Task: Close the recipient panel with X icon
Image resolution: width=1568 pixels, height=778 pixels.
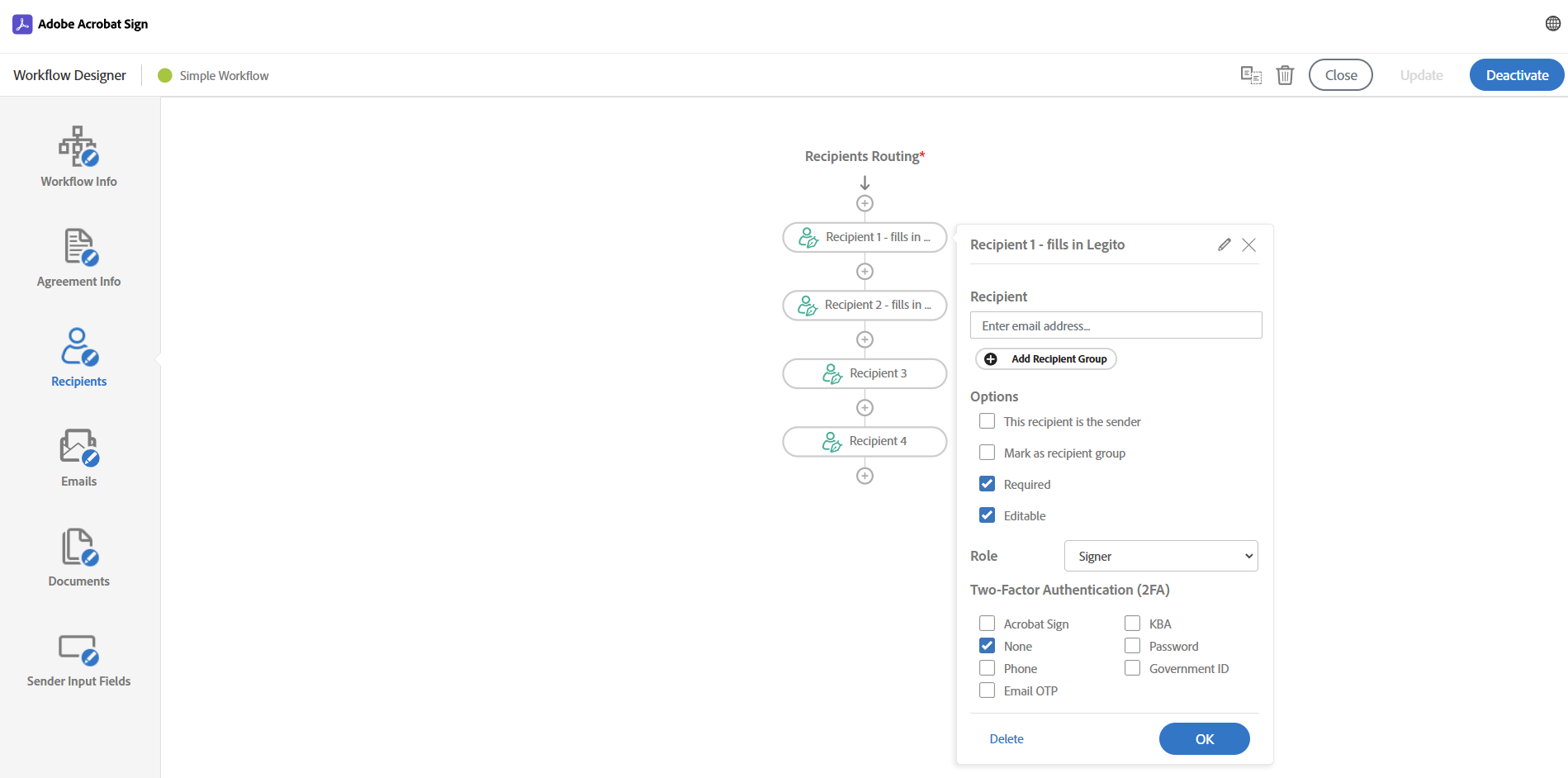Action: 1248,244
